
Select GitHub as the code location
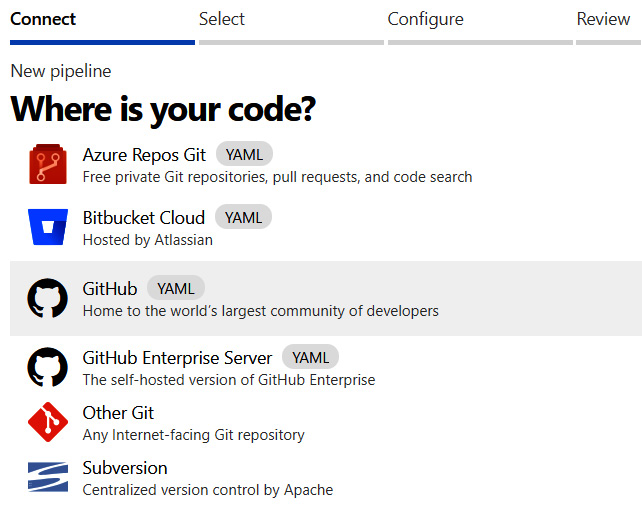coord(326,298)
